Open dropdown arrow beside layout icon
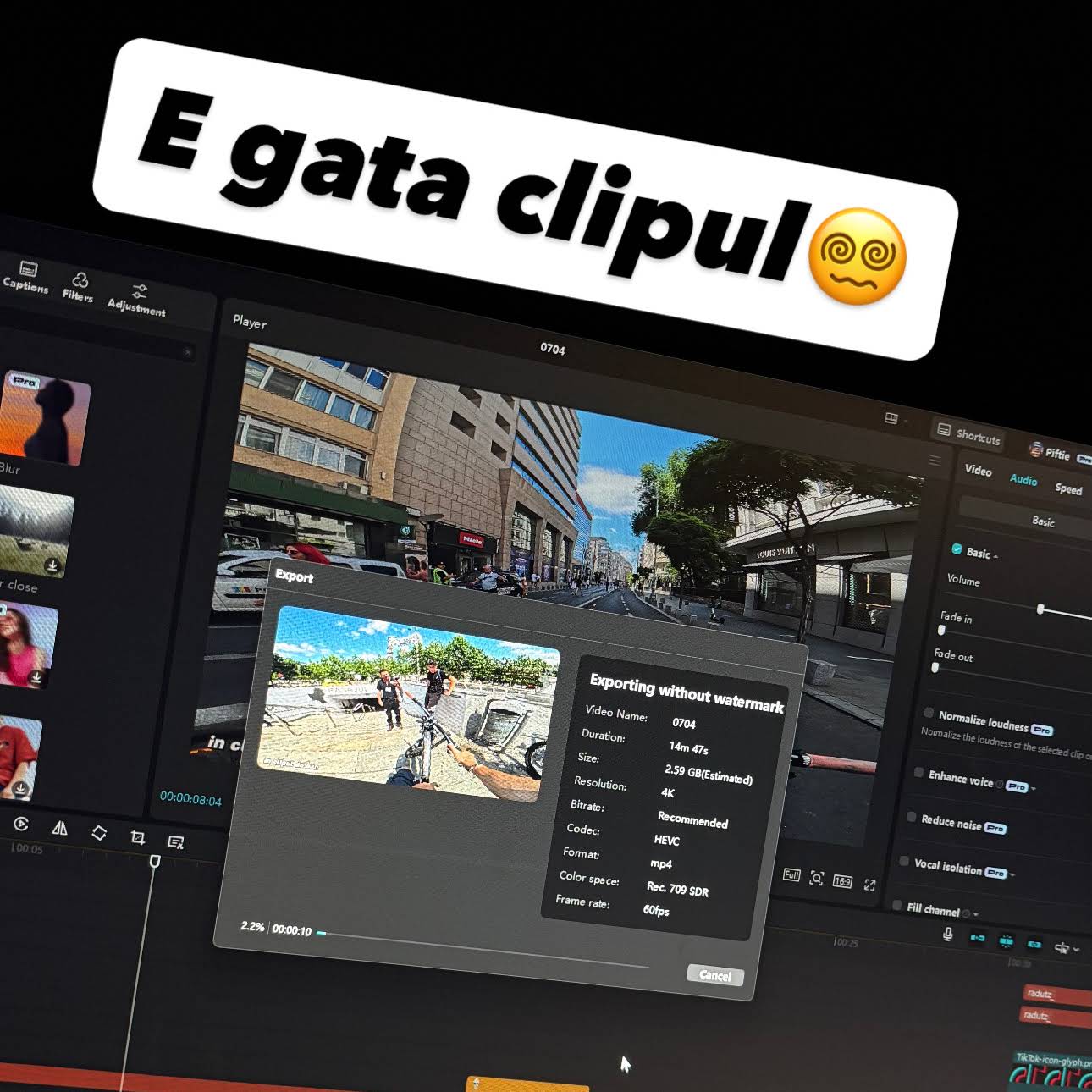This screenshot has height=1092, width=1092. coord(905,420)
